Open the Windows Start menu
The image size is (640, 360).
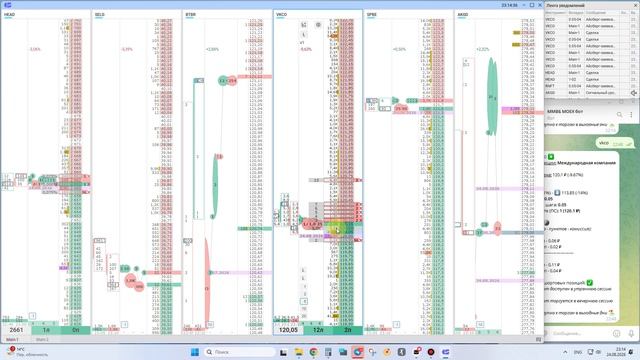click(195, 352)
